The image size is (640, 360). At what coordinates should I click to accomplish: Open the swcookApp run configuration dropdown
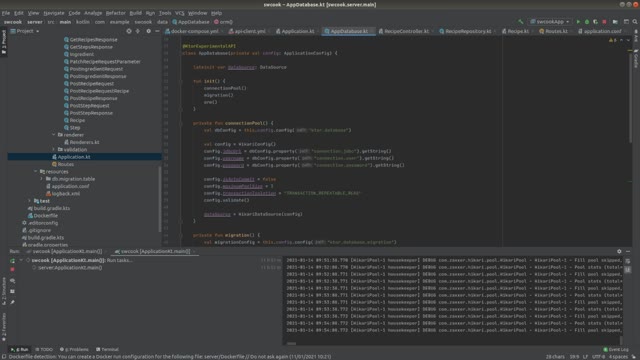[x=549, y=22]
